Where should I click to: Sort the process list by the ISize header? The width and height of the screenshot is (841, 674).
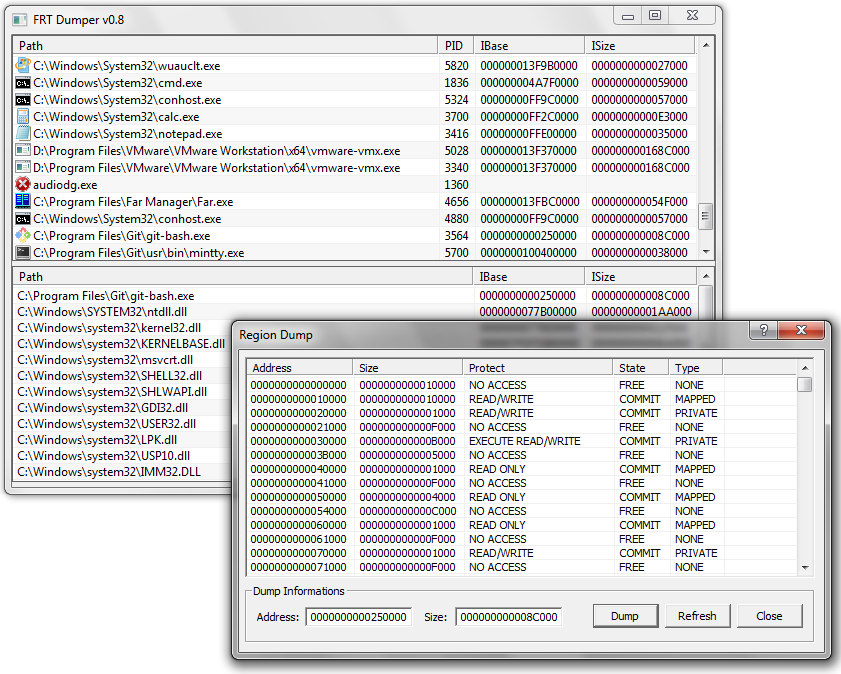coord(640,46)
